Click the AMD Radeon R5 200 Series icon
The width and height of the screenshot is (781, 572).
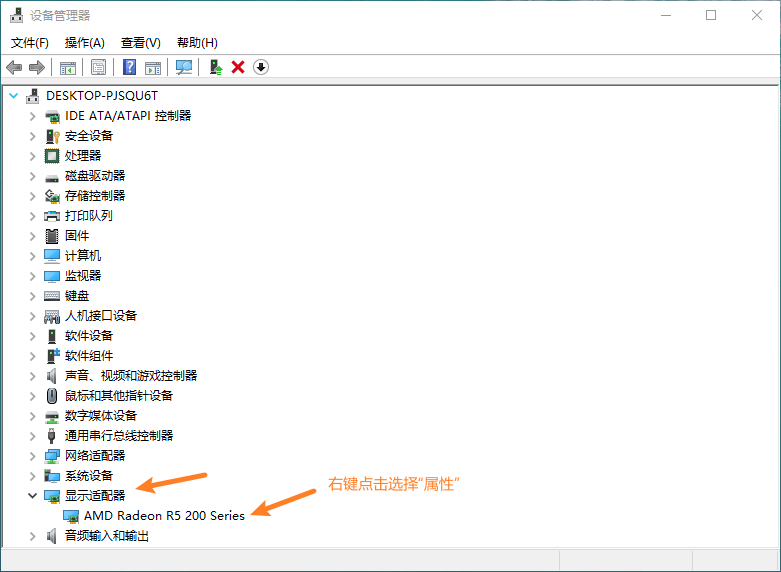pyautogui.click(x=71, y=516)
